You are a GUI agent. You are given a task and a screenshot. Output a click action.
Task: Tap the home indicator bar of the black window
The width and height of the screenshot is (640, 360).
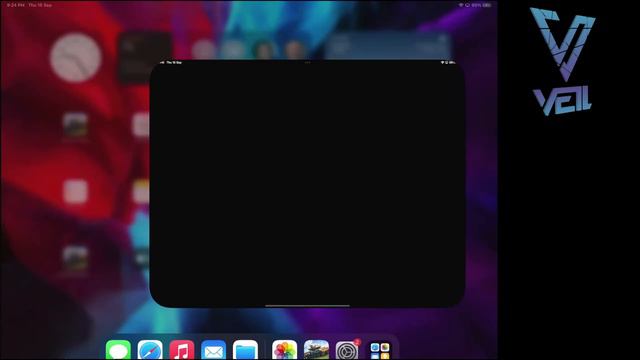[x=307, y=305]
